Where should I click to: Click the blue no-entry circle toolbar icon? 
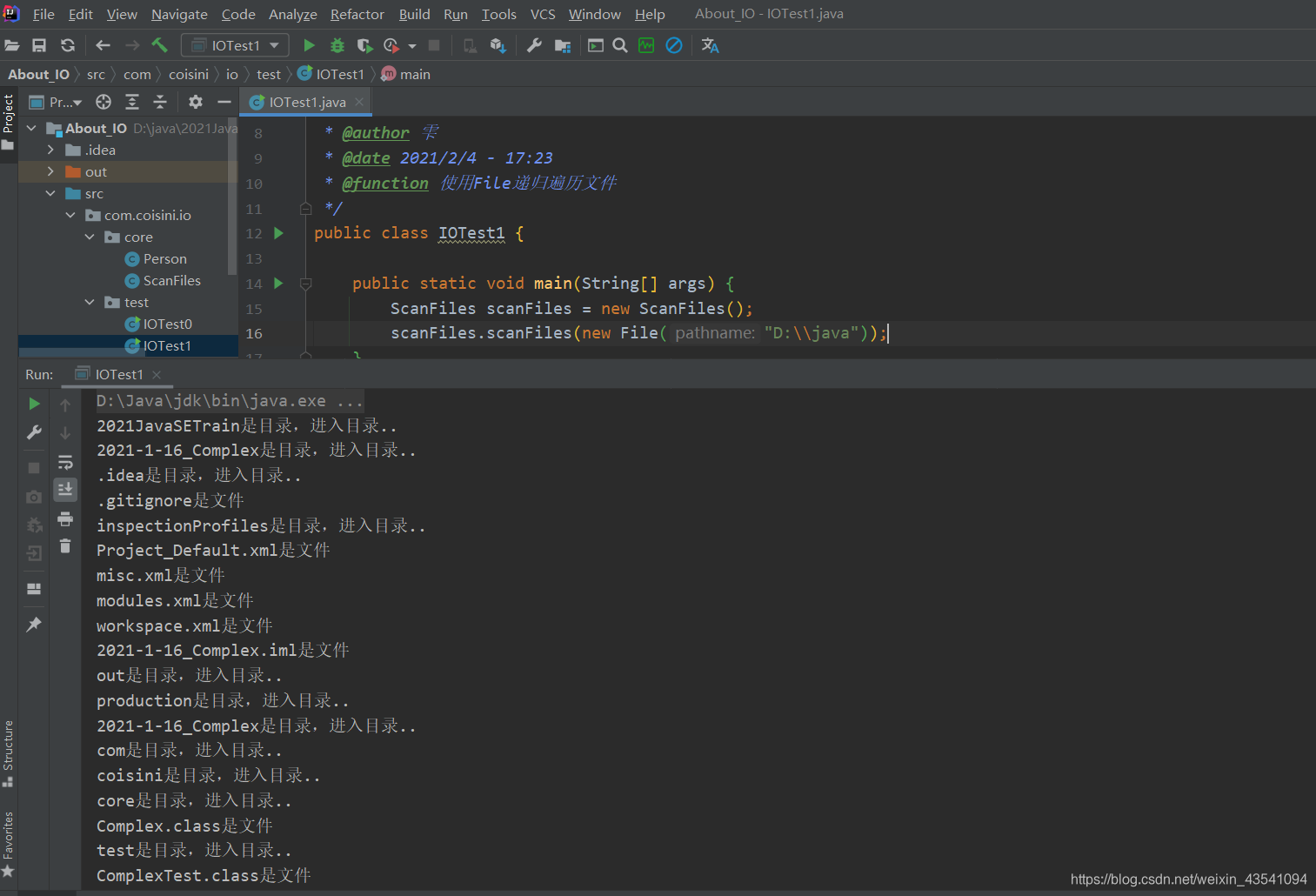tap(674, 45)
